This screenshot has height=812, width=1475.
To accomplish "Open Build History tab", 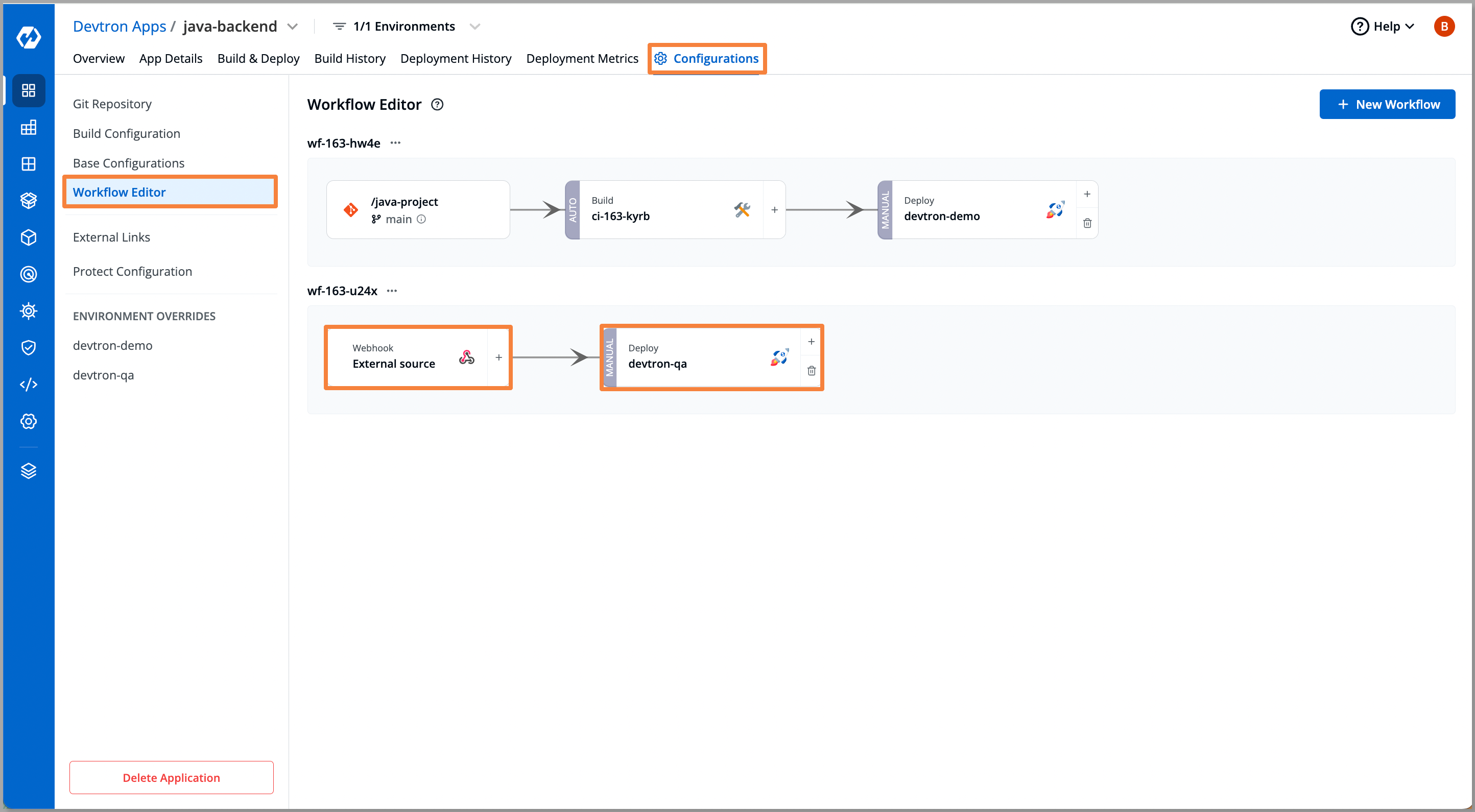I will 350,58.
